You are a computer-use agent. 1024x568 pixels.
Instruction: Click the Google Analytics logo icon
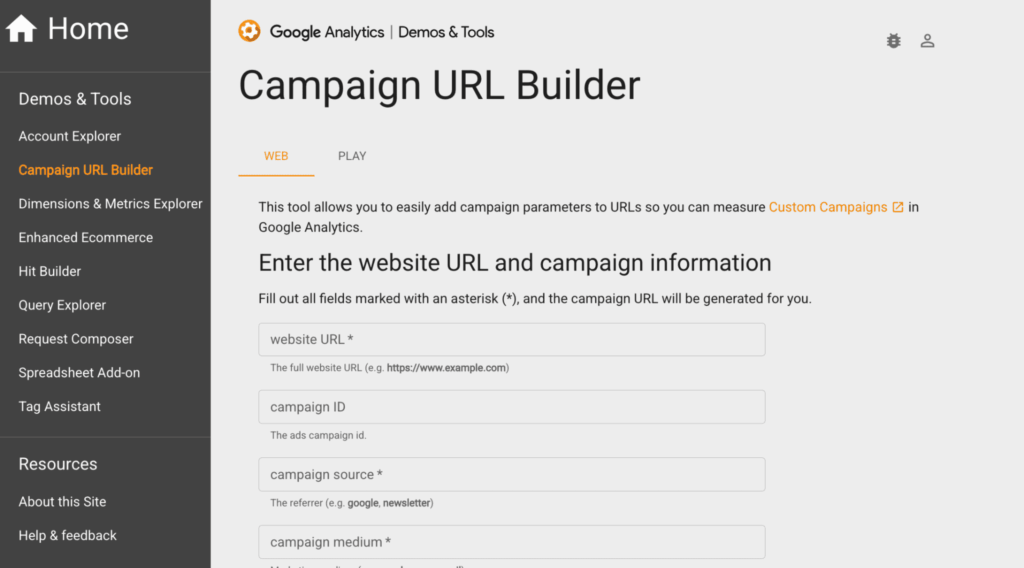click(249, 32)
